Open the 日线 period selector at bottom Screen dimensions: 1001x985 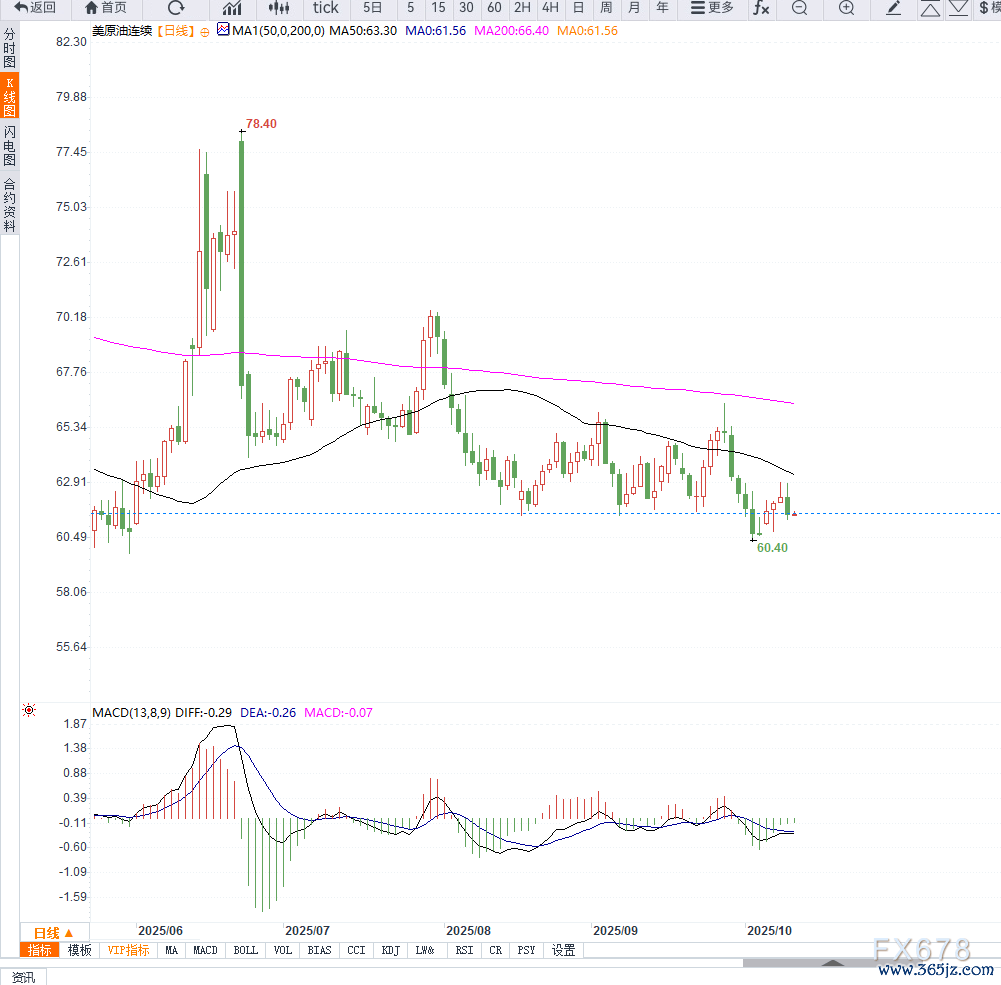pyautogui.click(x=54, y=932)
